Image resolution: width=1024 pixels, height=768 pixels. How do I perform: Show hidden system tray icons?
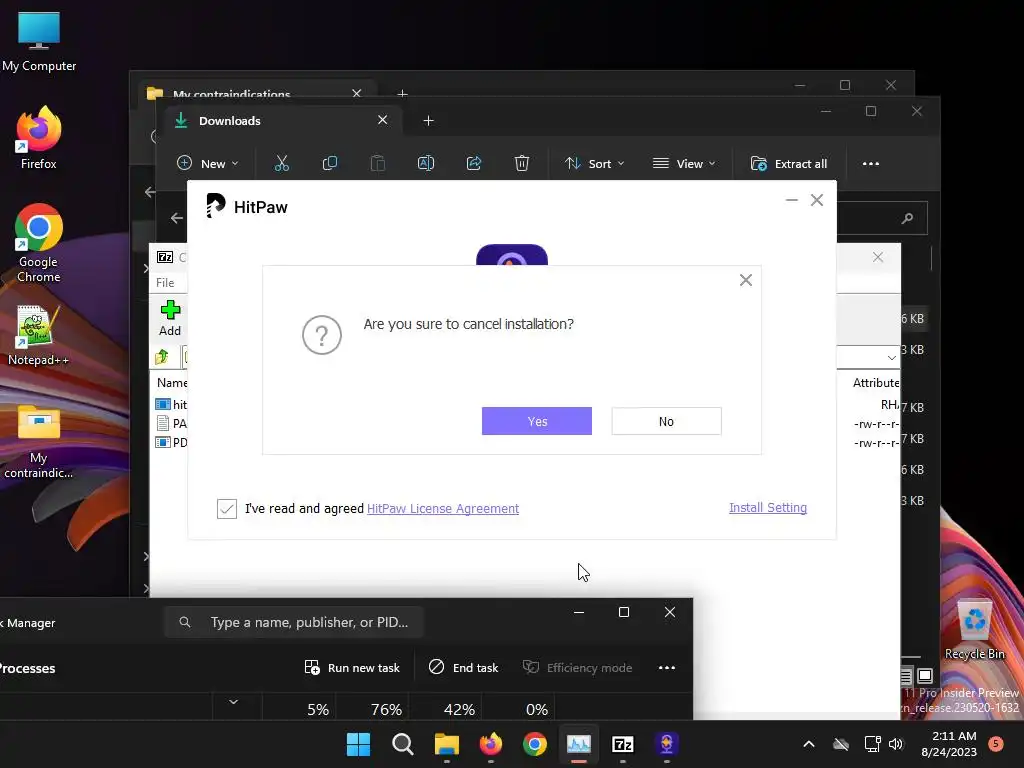coord(808,744)
